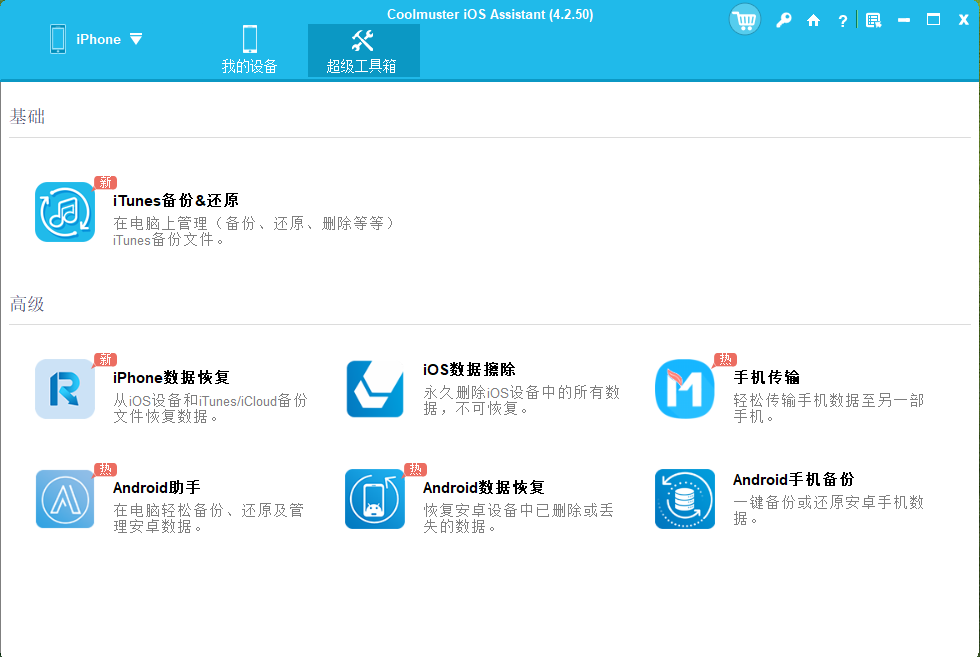Select the iPhone device icon in header
Image resolution: width=980 pixels, height=657 pixels.
click(x=58, y=39)
